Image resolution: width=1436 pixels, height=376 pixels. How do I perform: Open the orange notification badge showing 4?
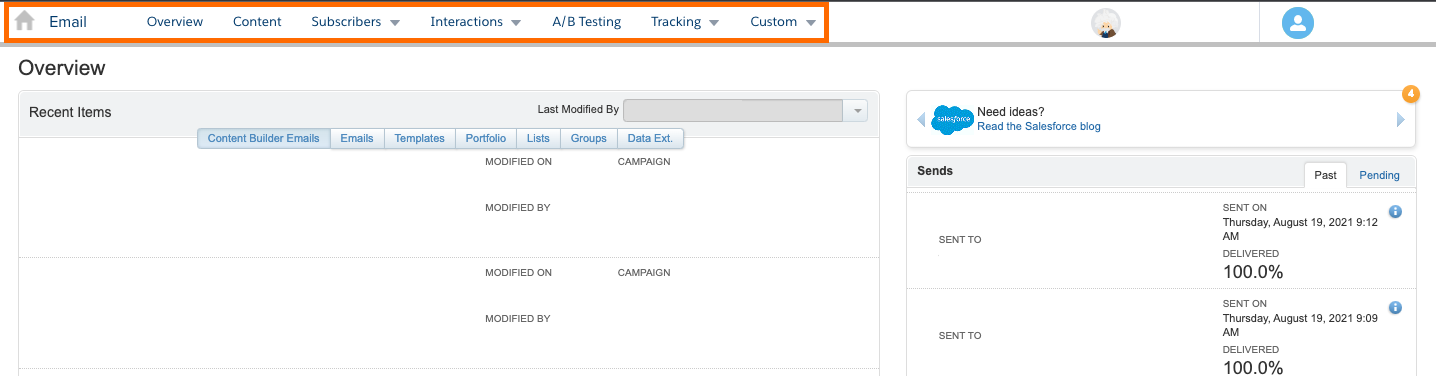click(x=1411, y=94)
